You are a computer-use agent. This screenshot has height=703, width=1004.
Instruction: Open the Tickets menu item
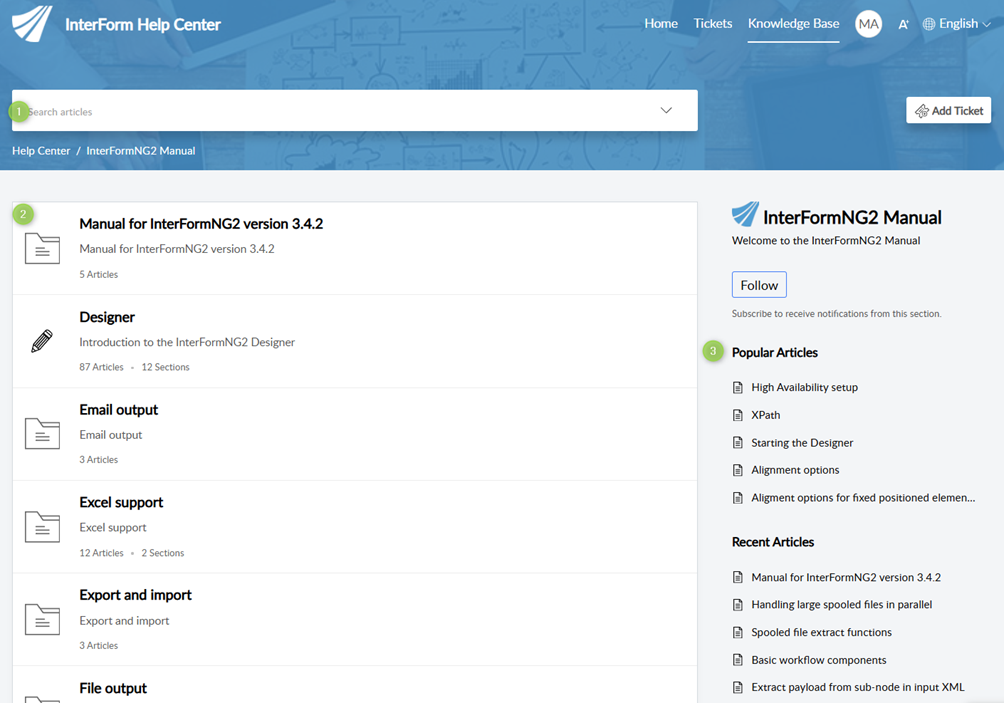pyautogui.click(x=713, y=24)
